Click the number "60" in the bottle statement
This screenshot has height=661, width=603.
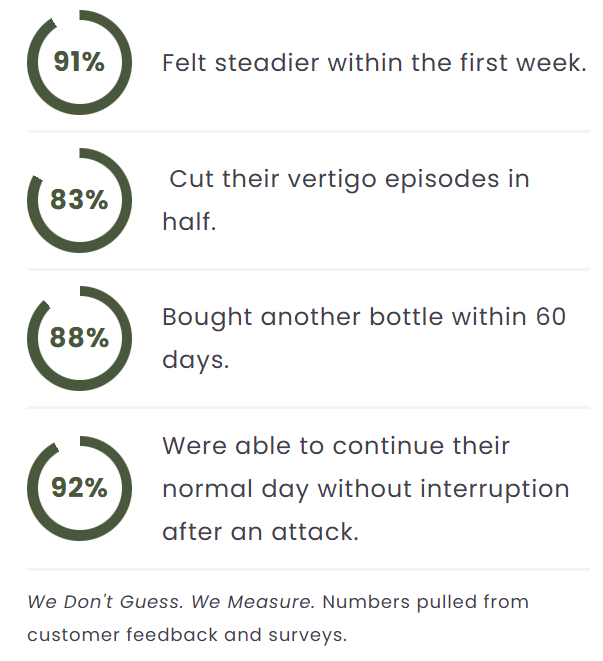(x=549, y=317)
